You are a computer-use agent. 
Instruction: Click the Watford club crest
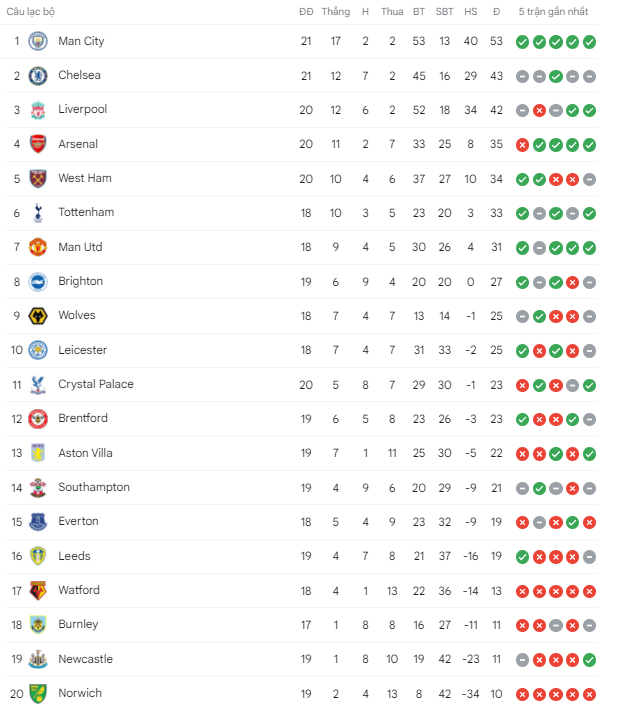pyautogui.click(x=38, y=591)
